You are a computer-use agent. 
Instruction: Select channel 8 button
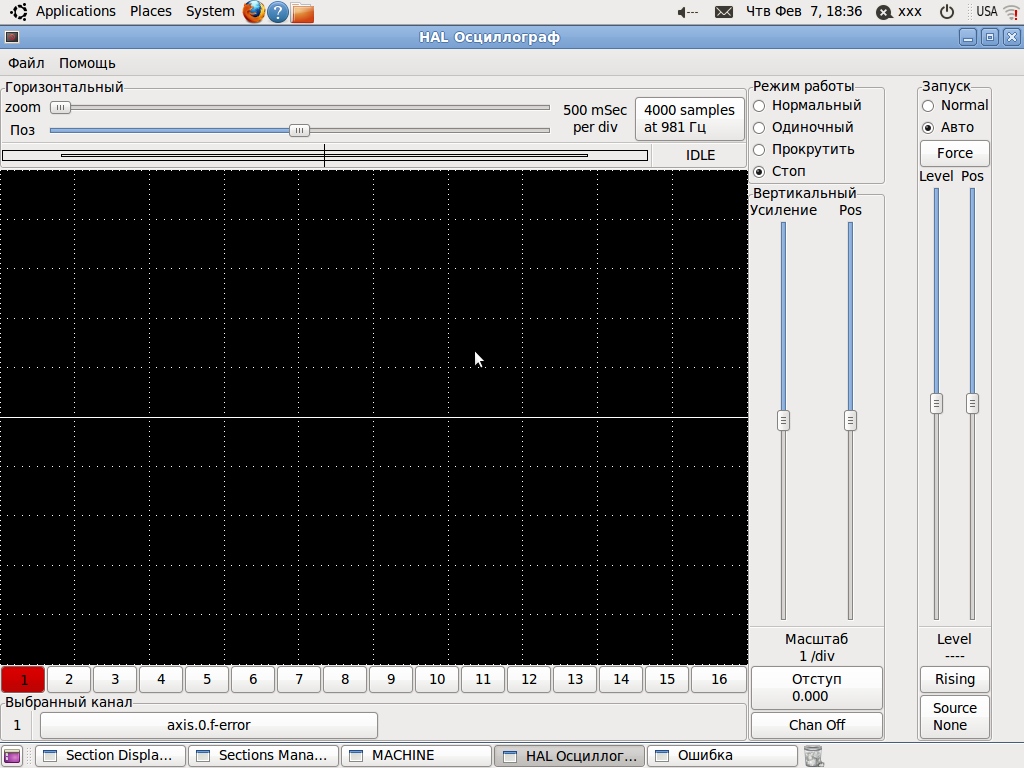pos(345,679)
